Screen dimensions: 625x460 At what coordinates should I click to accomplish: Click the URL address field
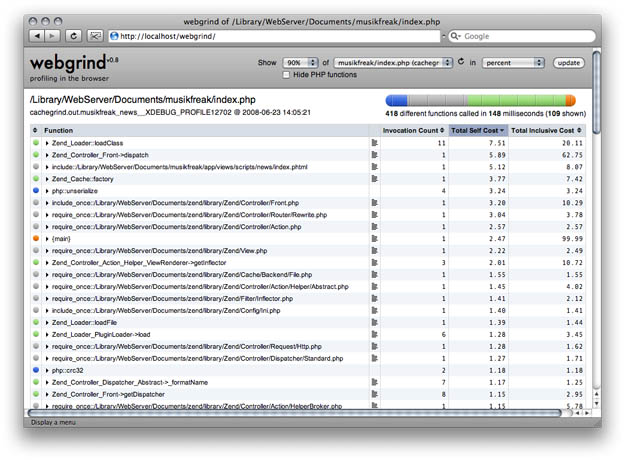tap(275, 36)
